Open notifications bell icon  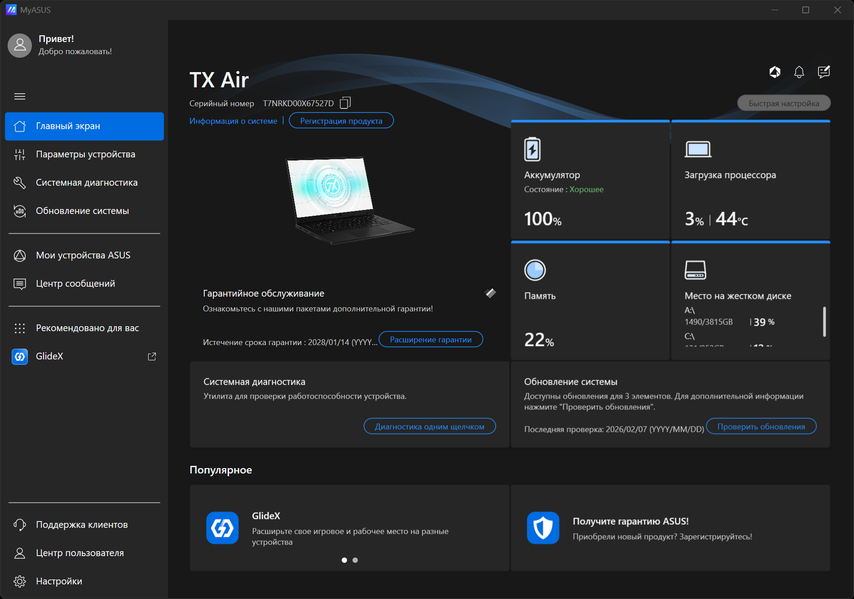(799, 72)
